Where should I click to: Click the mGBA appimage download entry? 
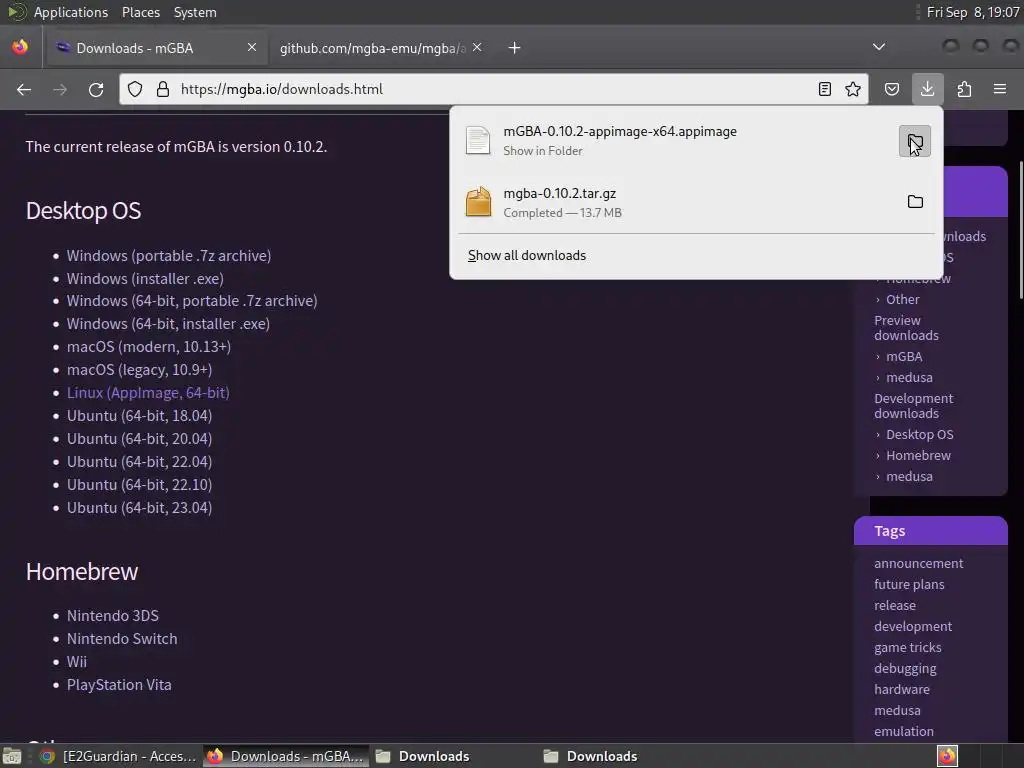(676, 140)
